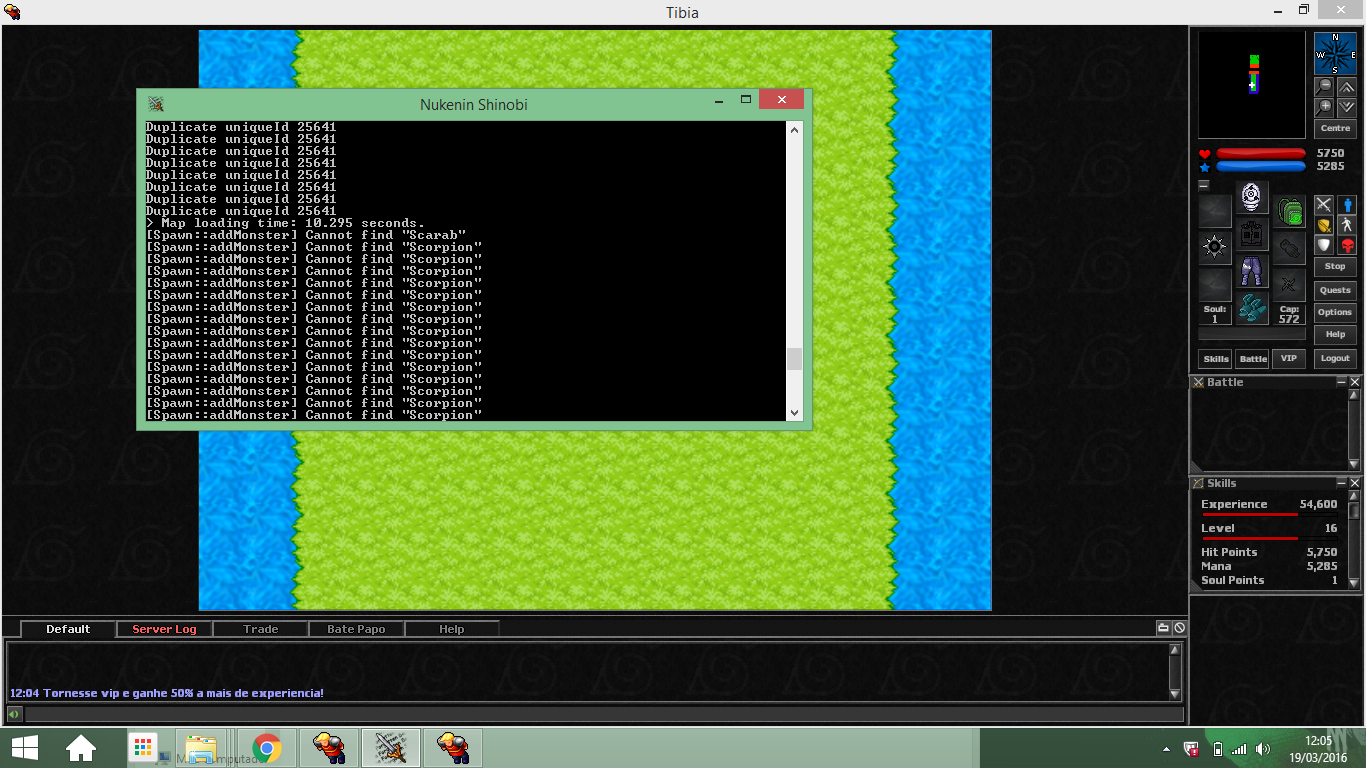The height and width of the screenshot is (768, 1366).
Task: Centre the minimap on the player
Action: (x=1335, y=128)
